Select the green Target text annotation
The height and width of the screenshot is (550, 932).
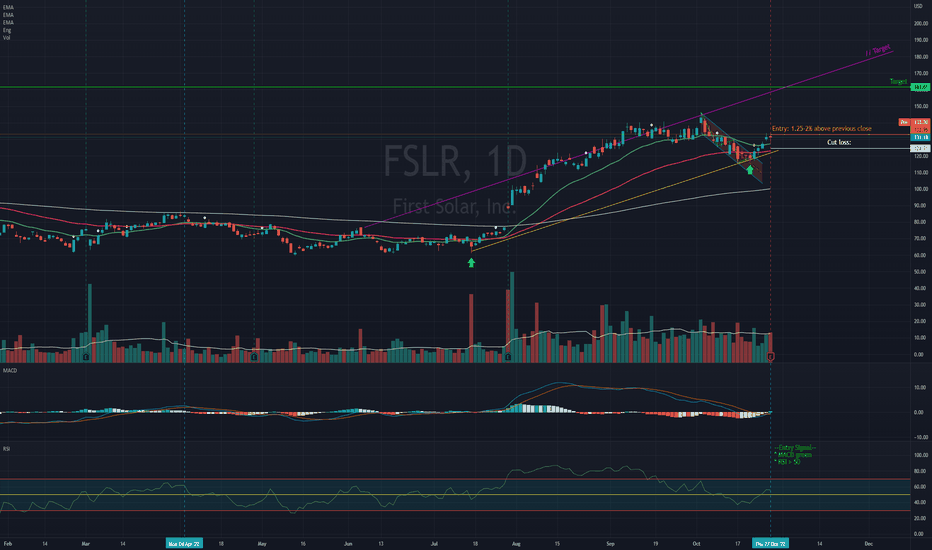[898, 81]
